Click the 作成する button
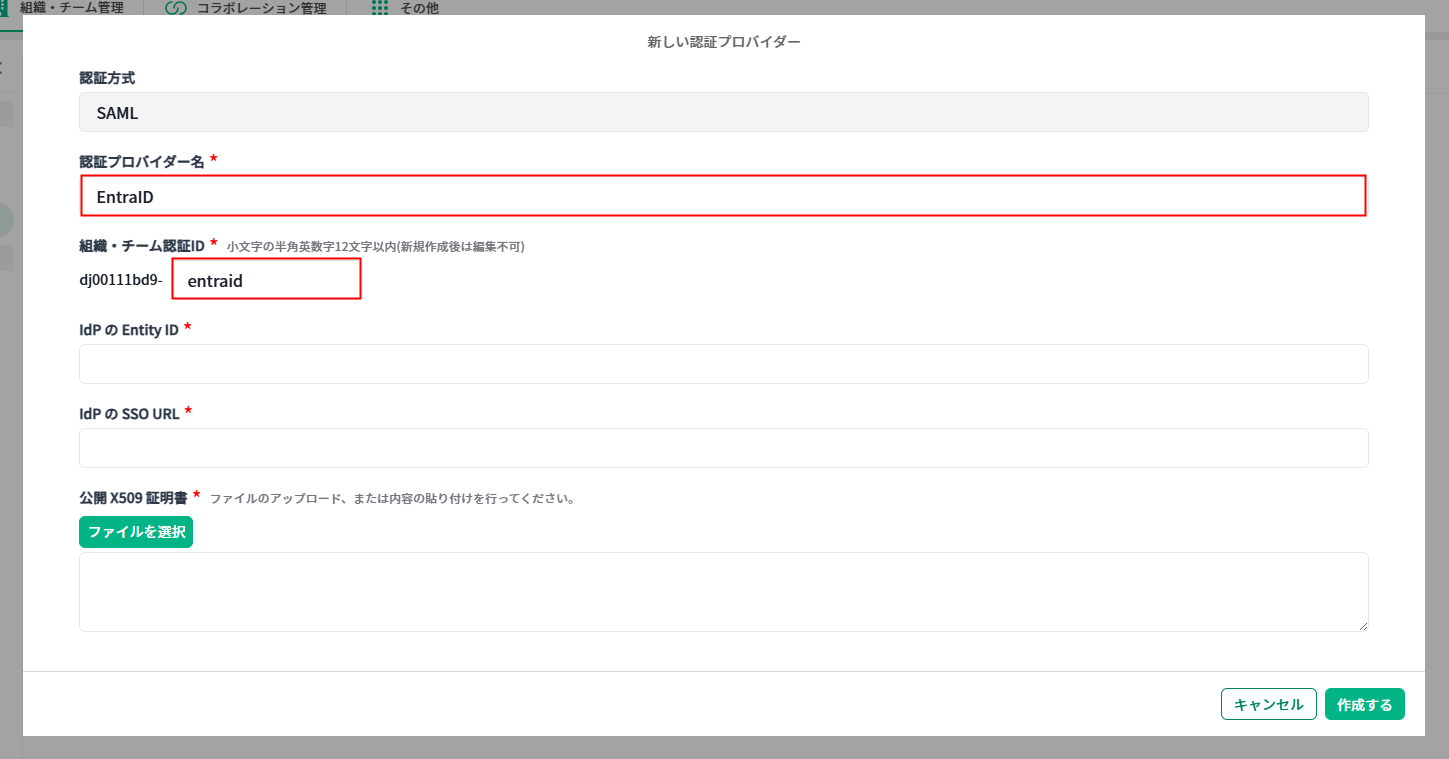1449x759 pixels. click(x=1365, y=704)
